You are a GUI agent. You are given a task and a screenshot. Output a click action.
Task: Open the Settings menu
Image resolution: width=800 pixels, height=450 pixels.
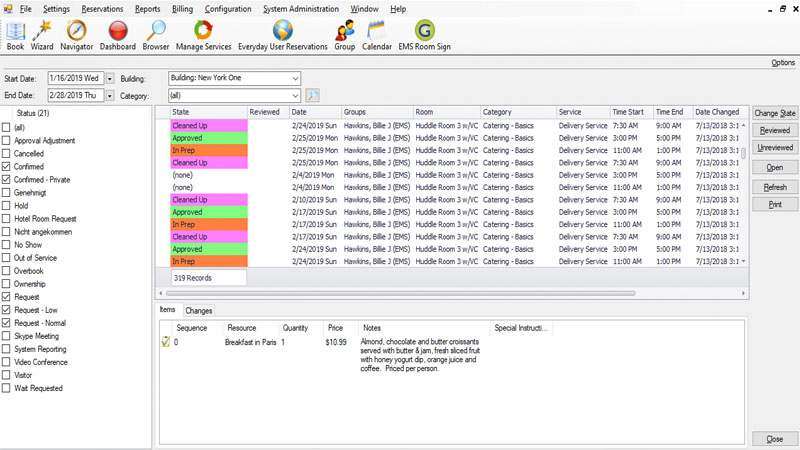[56, 9]
